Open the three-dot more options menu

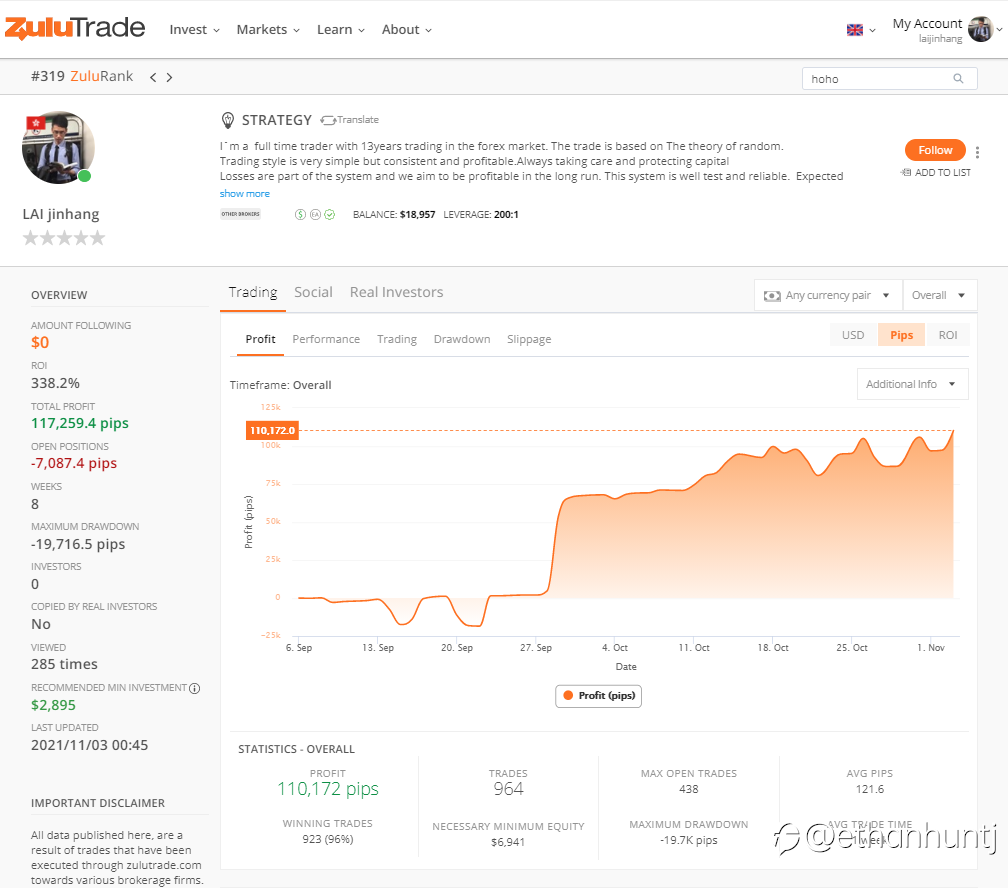977,152
